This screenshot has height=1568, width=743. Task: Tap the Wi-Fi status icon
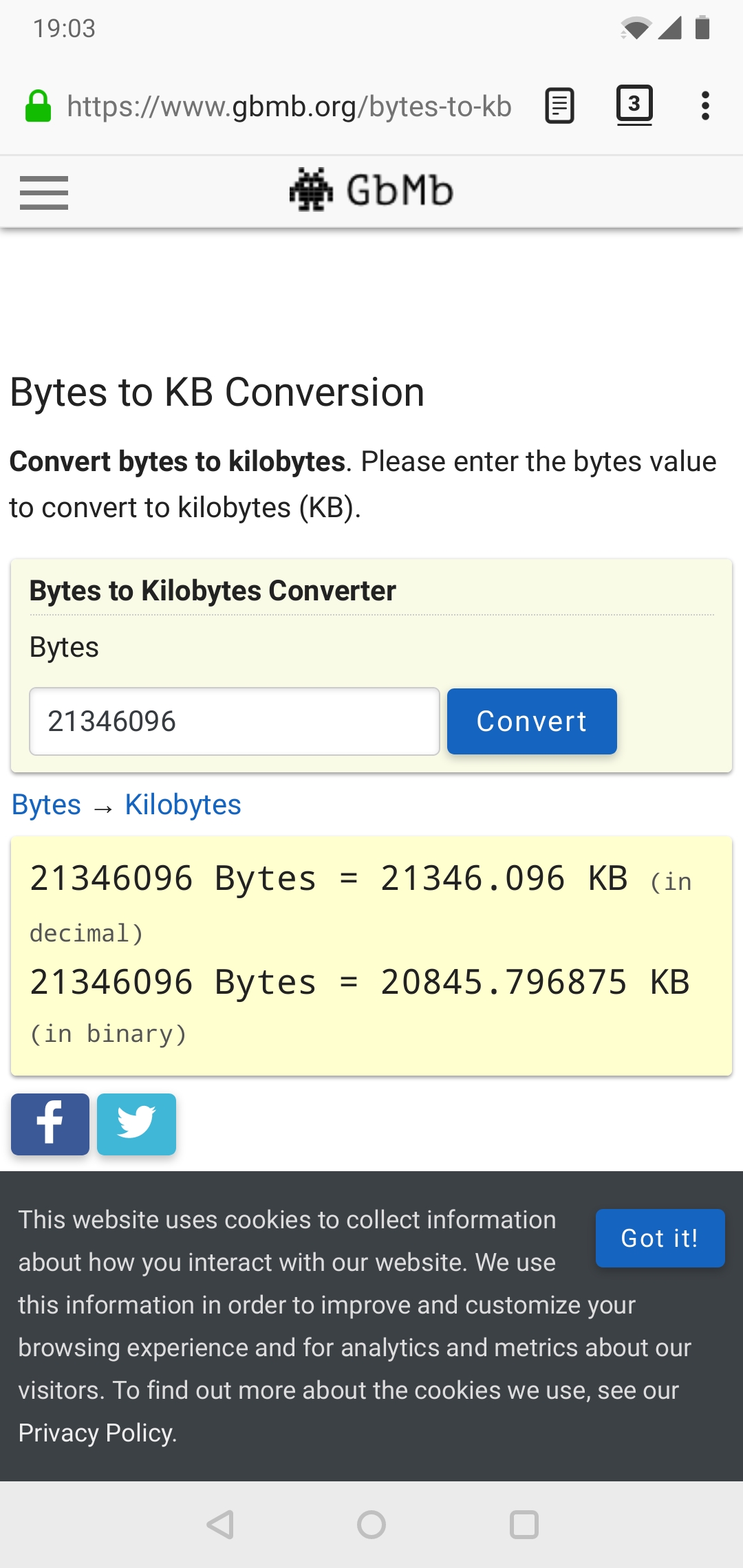coord(637,28)
